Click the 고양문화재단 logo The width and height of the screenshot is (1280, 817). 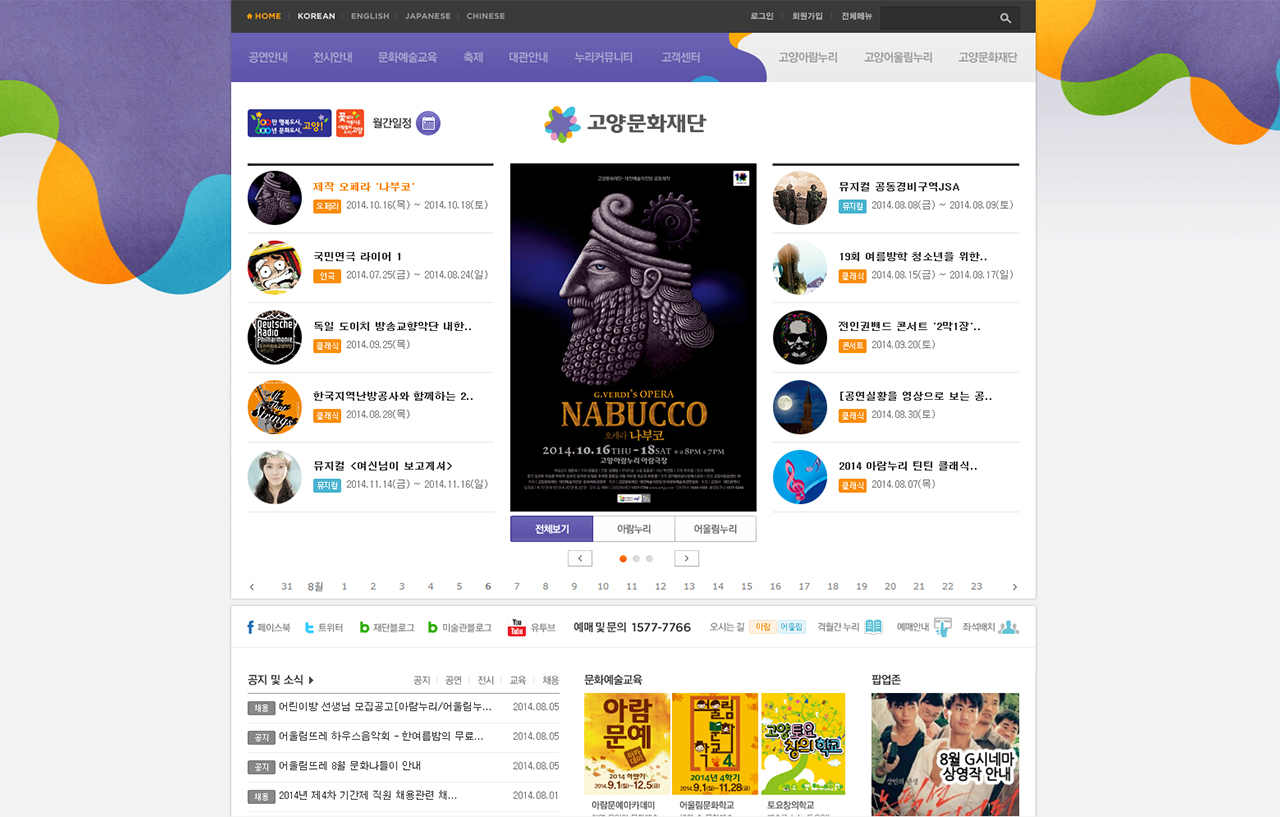pyautogui.click(x=625, y=124)
